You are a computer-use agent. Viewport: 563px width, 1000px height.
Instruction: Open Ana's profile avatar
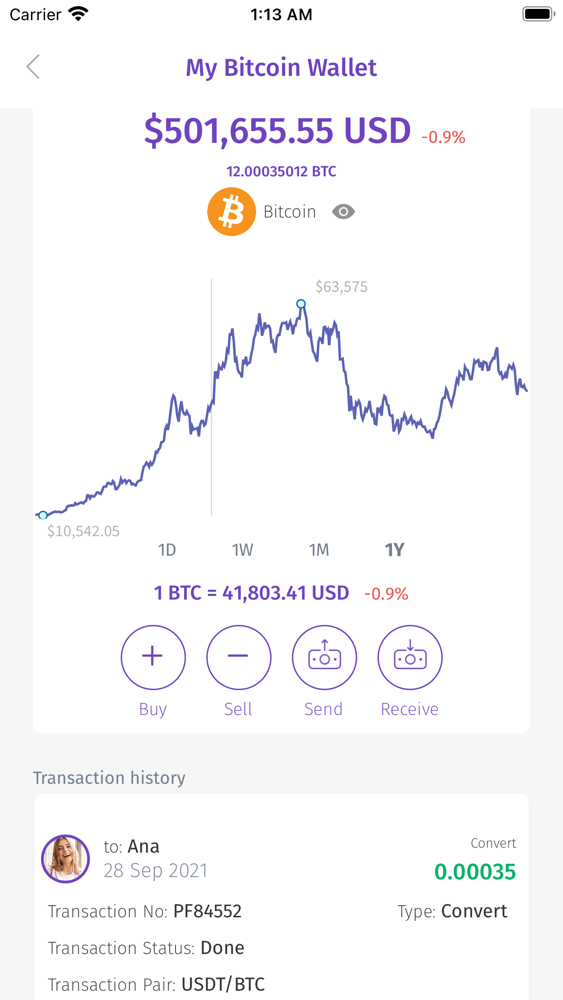click(66, 858)
